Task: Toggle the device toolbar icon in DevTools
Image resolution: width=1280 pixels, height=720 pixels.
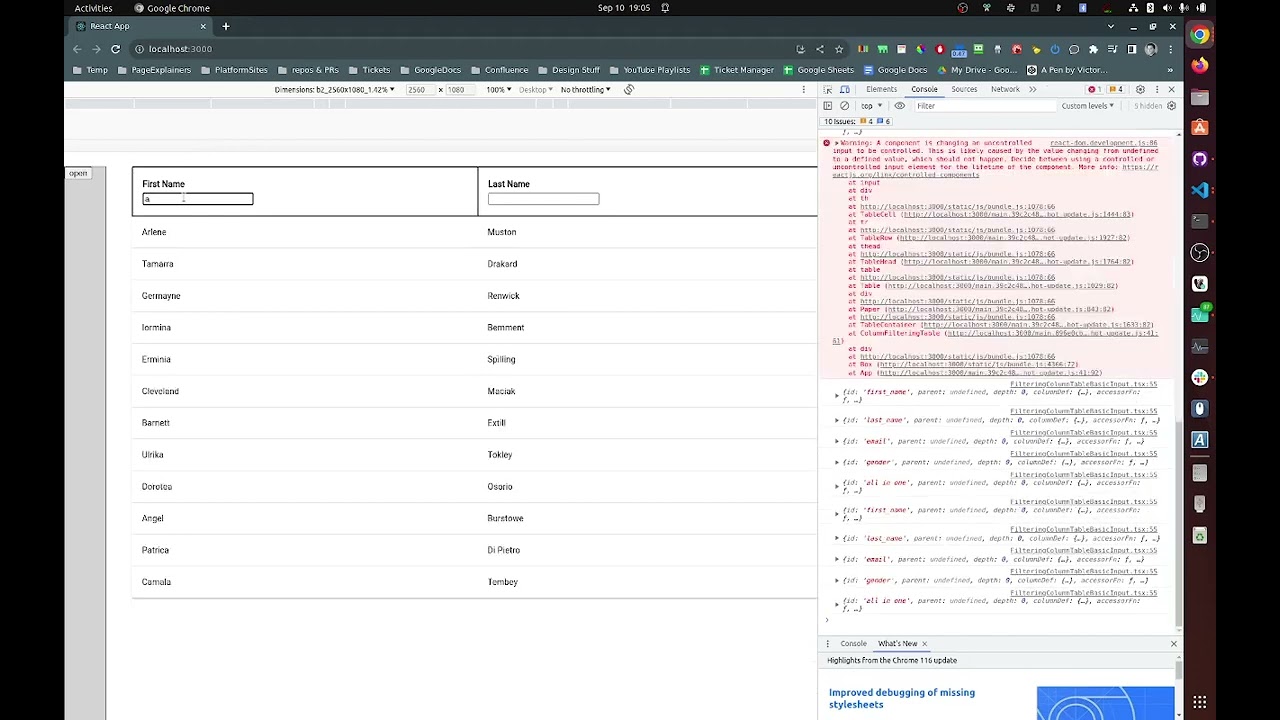Action: [844, 89]
